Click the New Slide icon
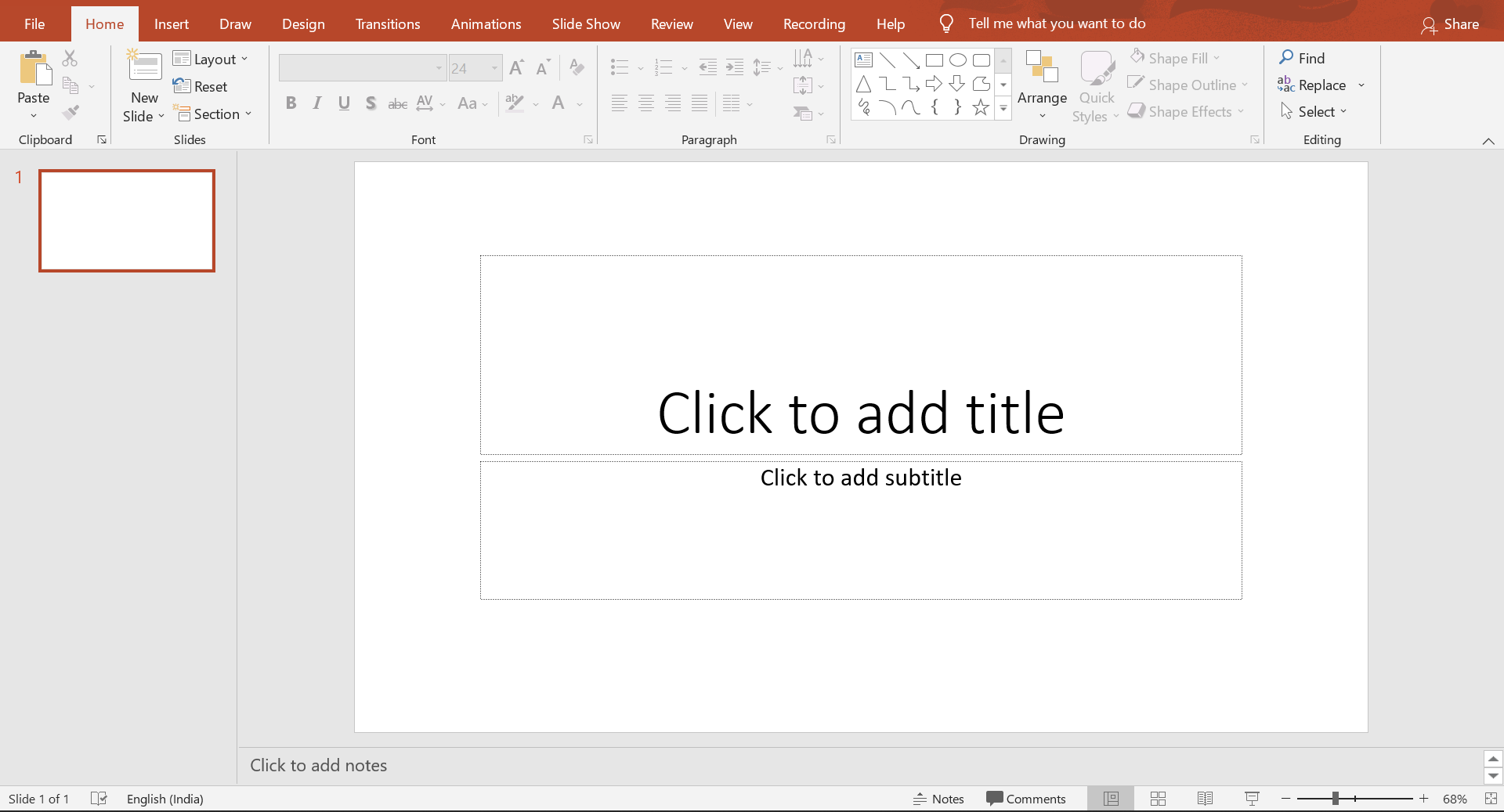The image size is (1504, 812). click(144, 67)
